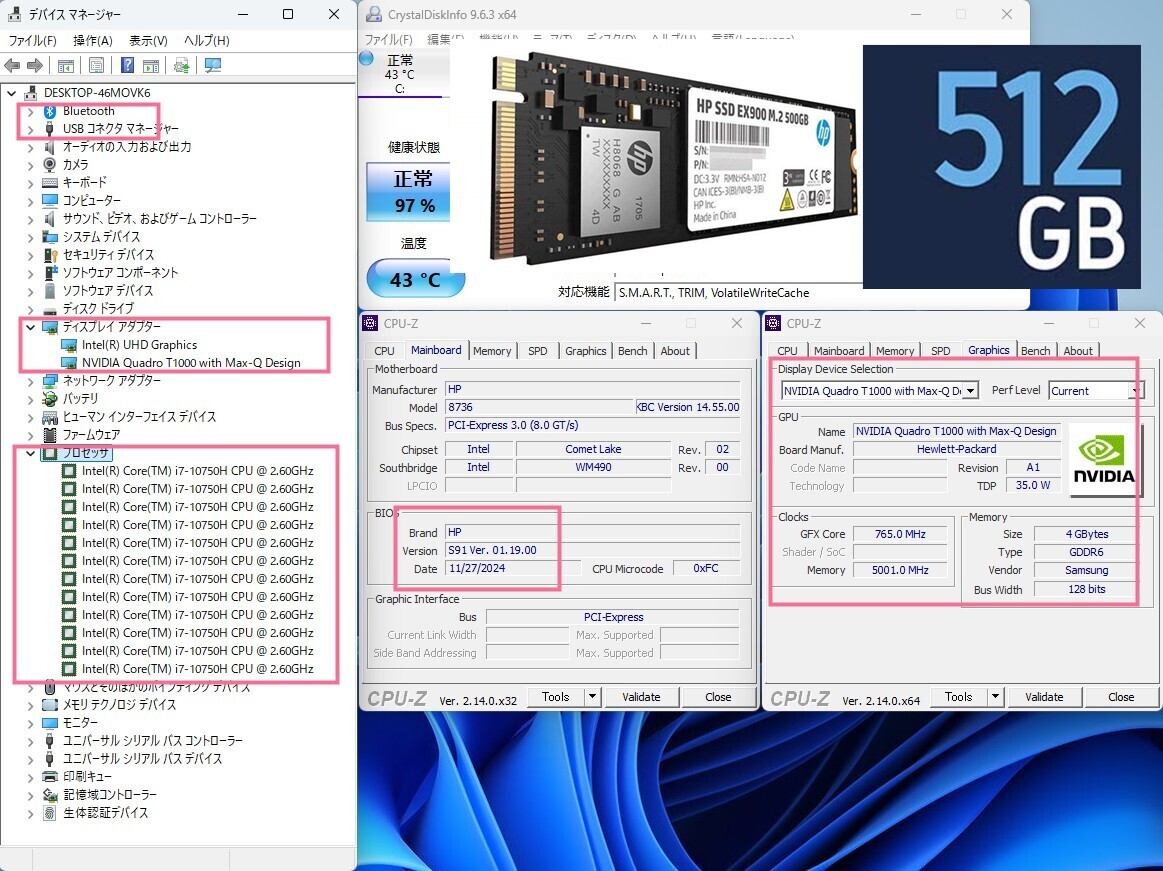This screenshot has height=871, width=1163.
Task: Click the DESKTOP-46MOVK6 computer icon
Action: click(30, 93)
